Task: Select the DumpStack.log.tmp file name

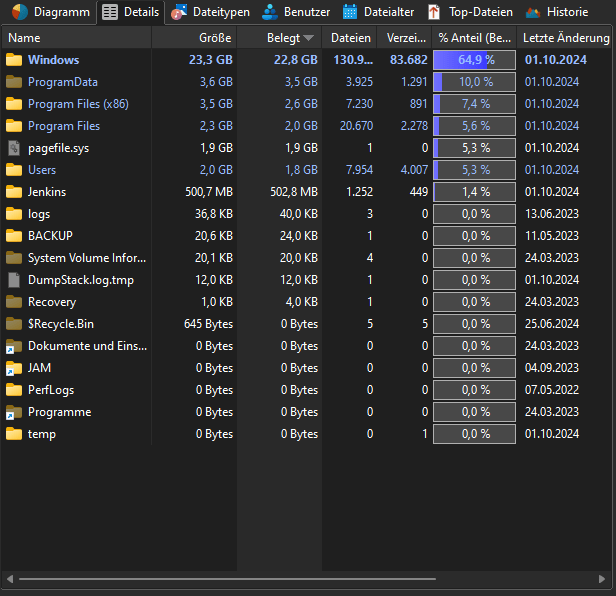Action: [x=81, y=280]
